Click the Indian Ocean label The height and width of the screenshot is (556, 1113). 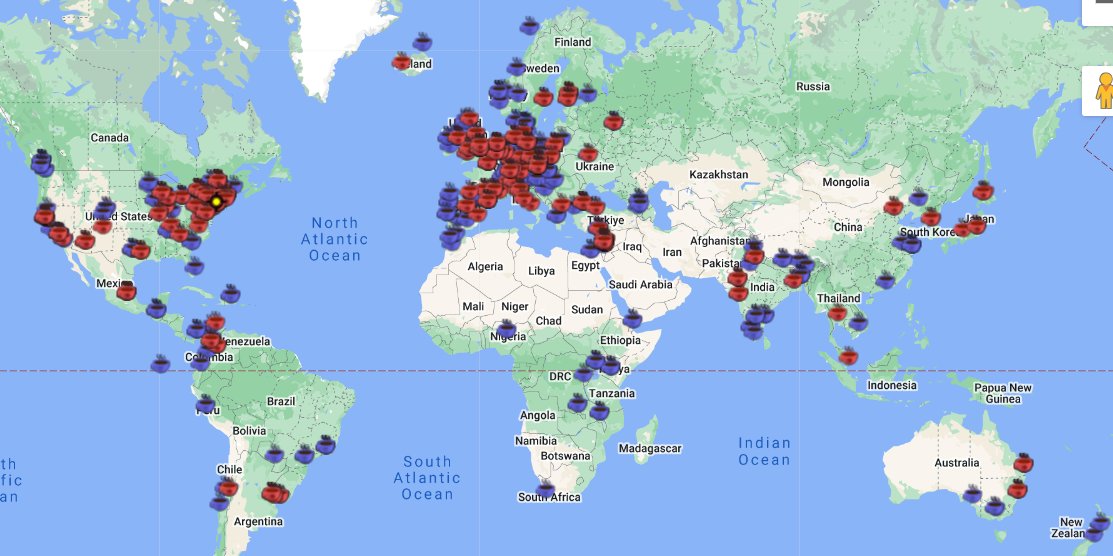pos(764,452)
